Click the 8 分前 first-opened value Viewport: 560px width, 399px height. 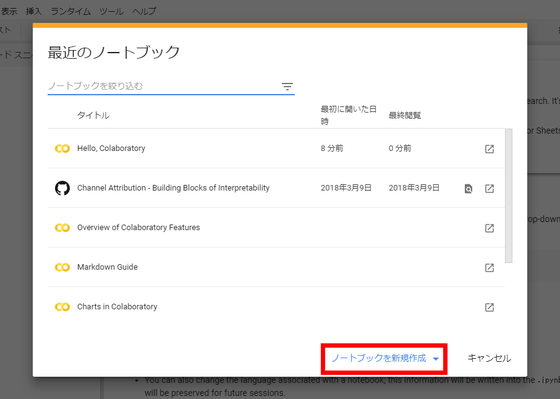click(332, 148)
